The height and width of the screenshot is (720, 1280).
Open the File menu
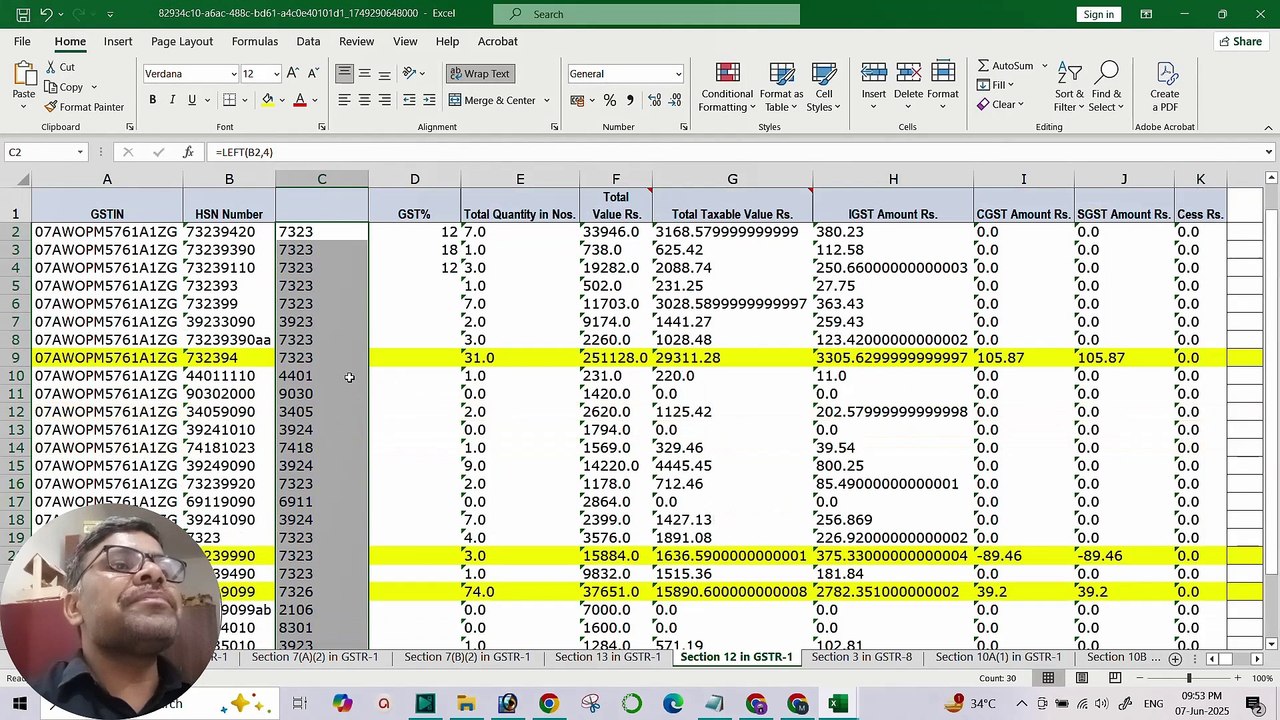point(22,41)
